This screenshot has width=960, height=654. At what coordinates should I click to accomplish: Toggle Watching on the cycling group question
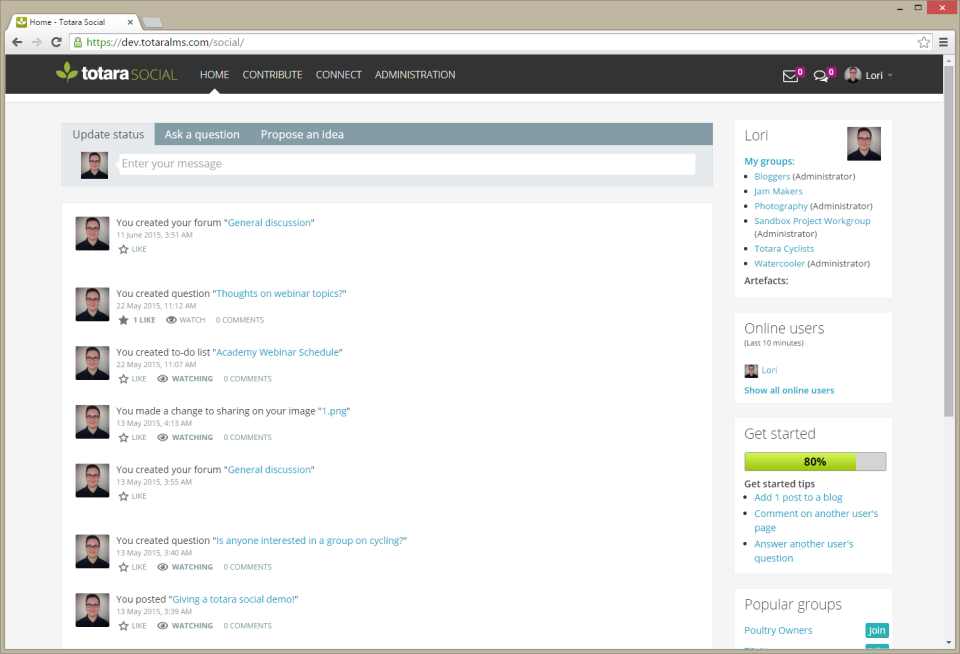pos(185,568)
